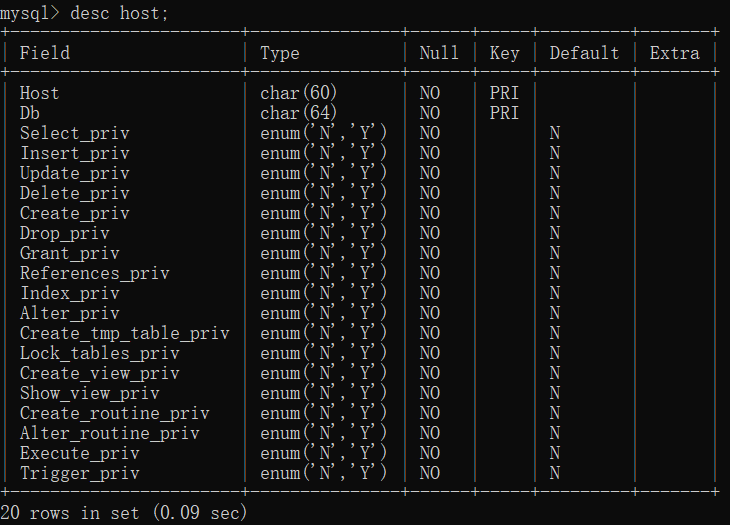Screen dimensions: 730x525
Task: Click the Extra column header
Action: point(675,53)
